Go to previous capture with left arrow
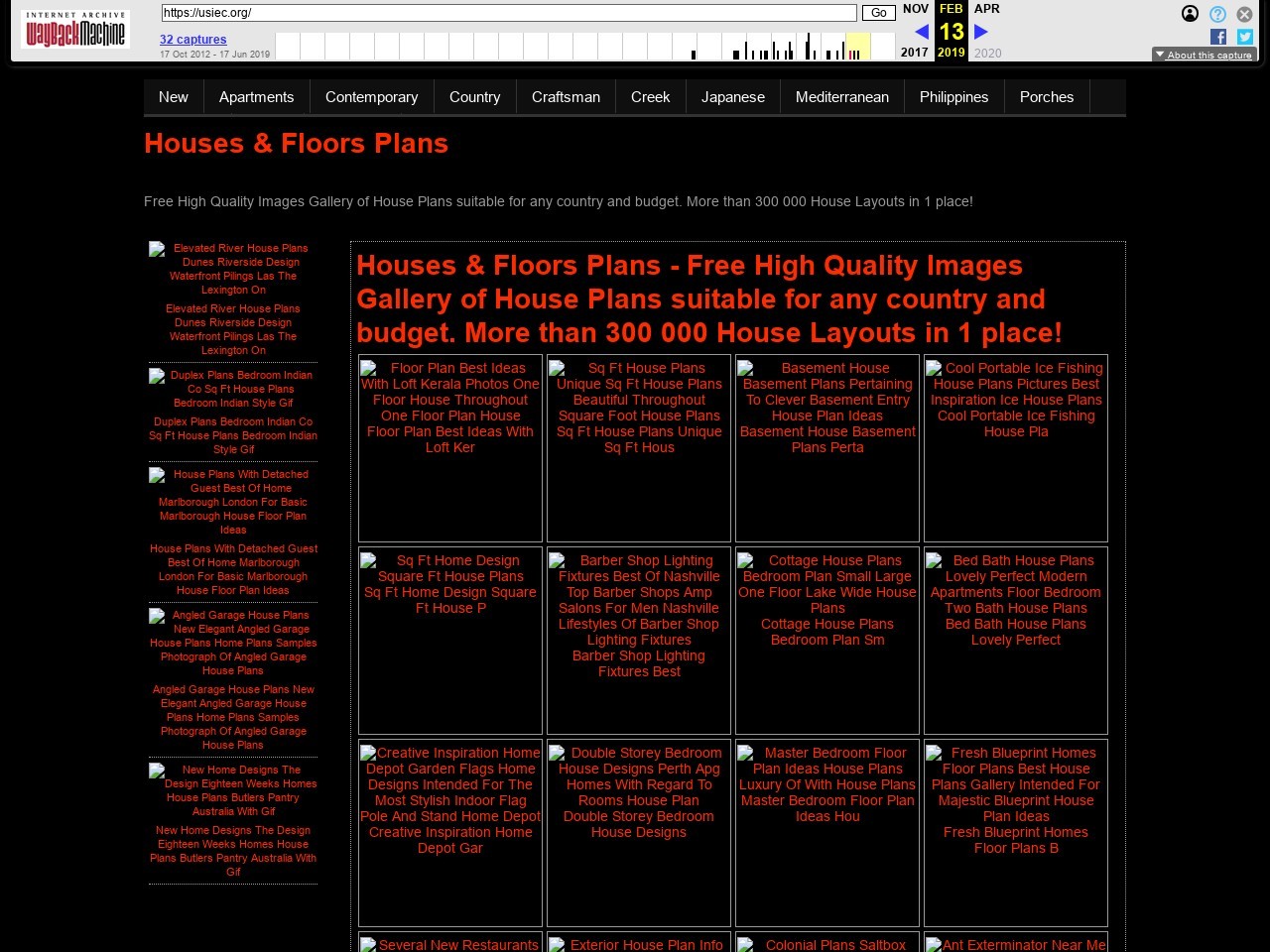Screen dimensions: 1270x952 click(921, 32)
